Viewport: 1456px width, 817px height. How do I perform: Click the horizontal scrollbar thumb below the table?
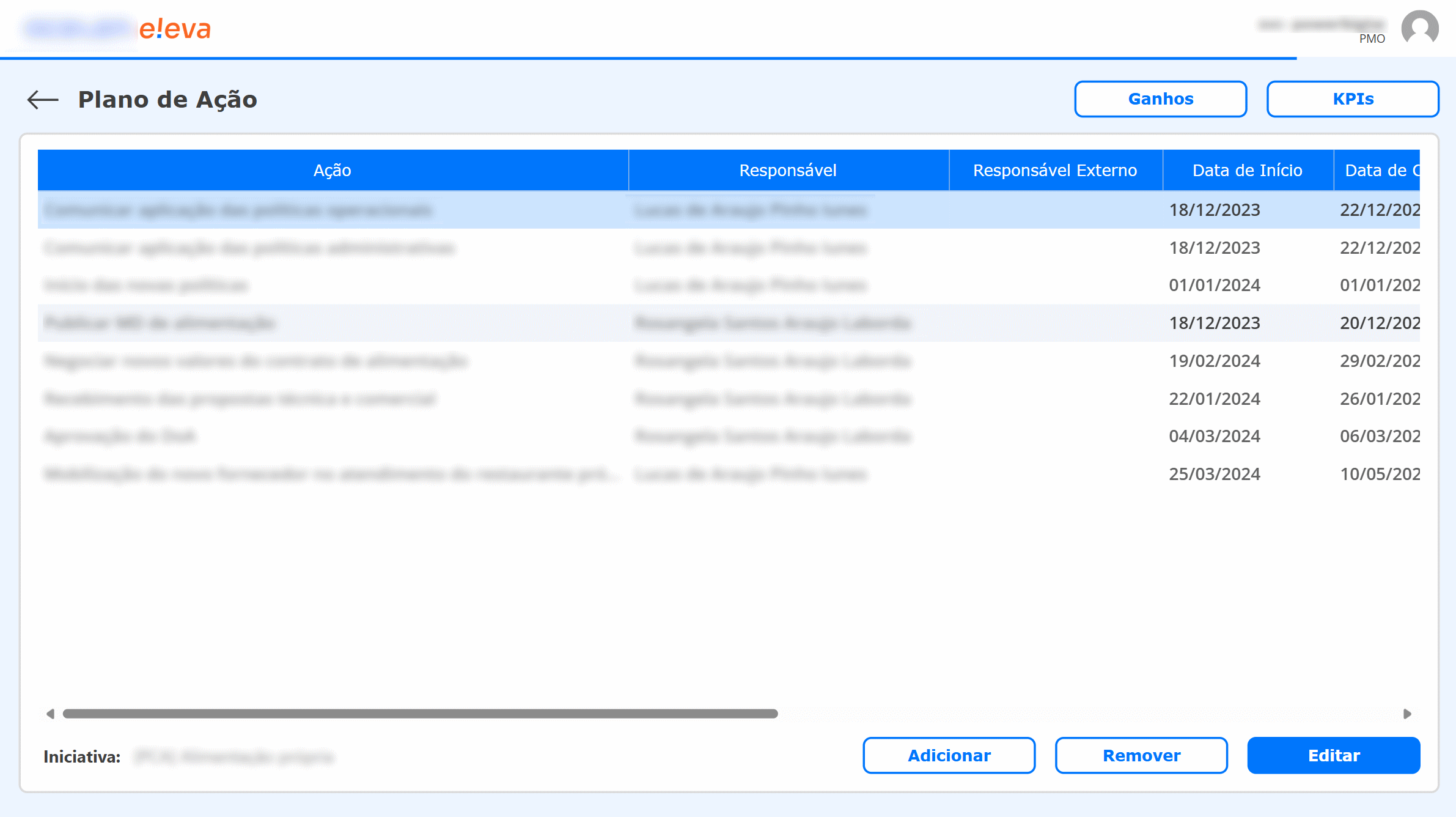pos(419,713)
